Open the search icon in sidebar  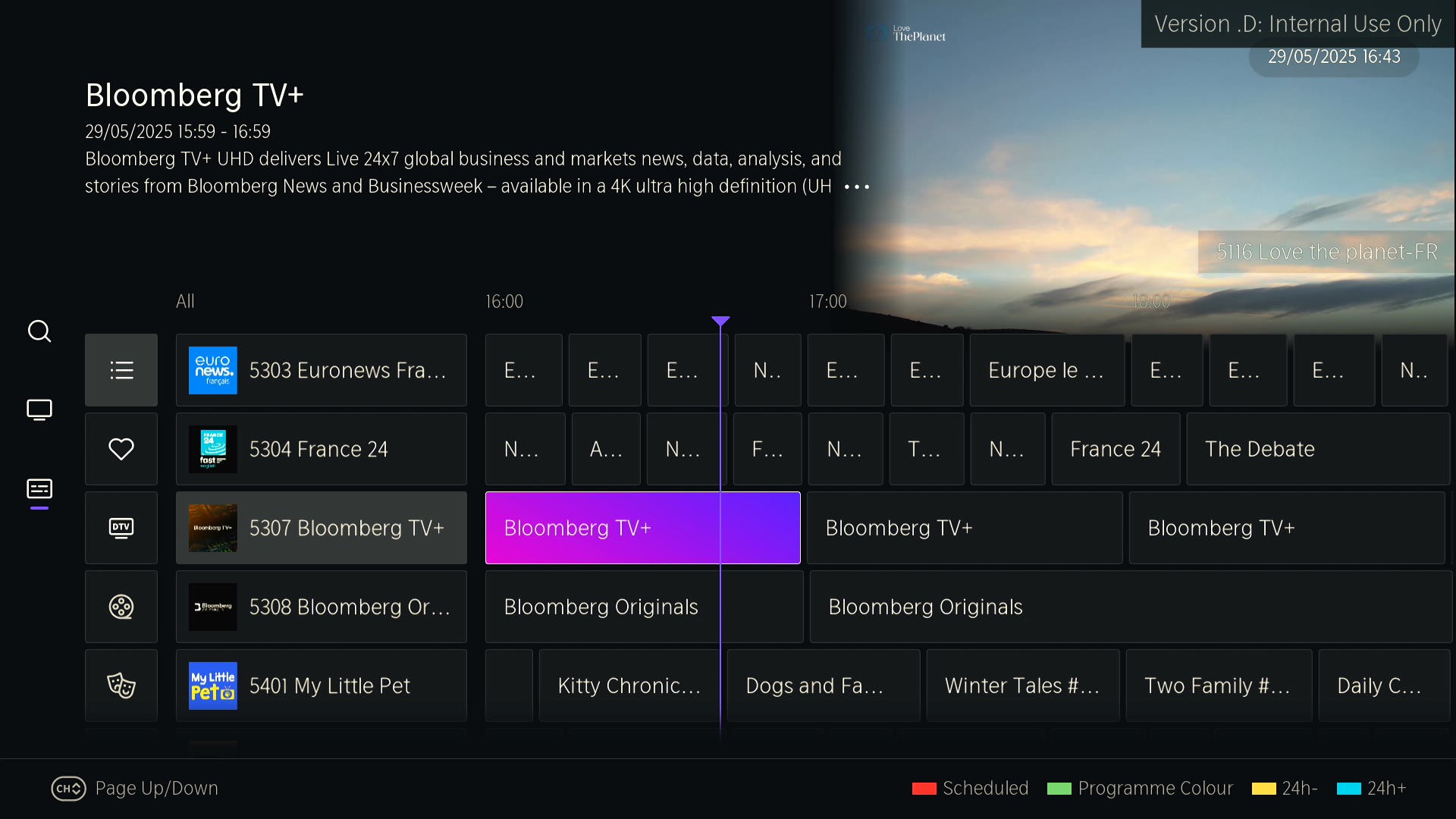point(39,331)
